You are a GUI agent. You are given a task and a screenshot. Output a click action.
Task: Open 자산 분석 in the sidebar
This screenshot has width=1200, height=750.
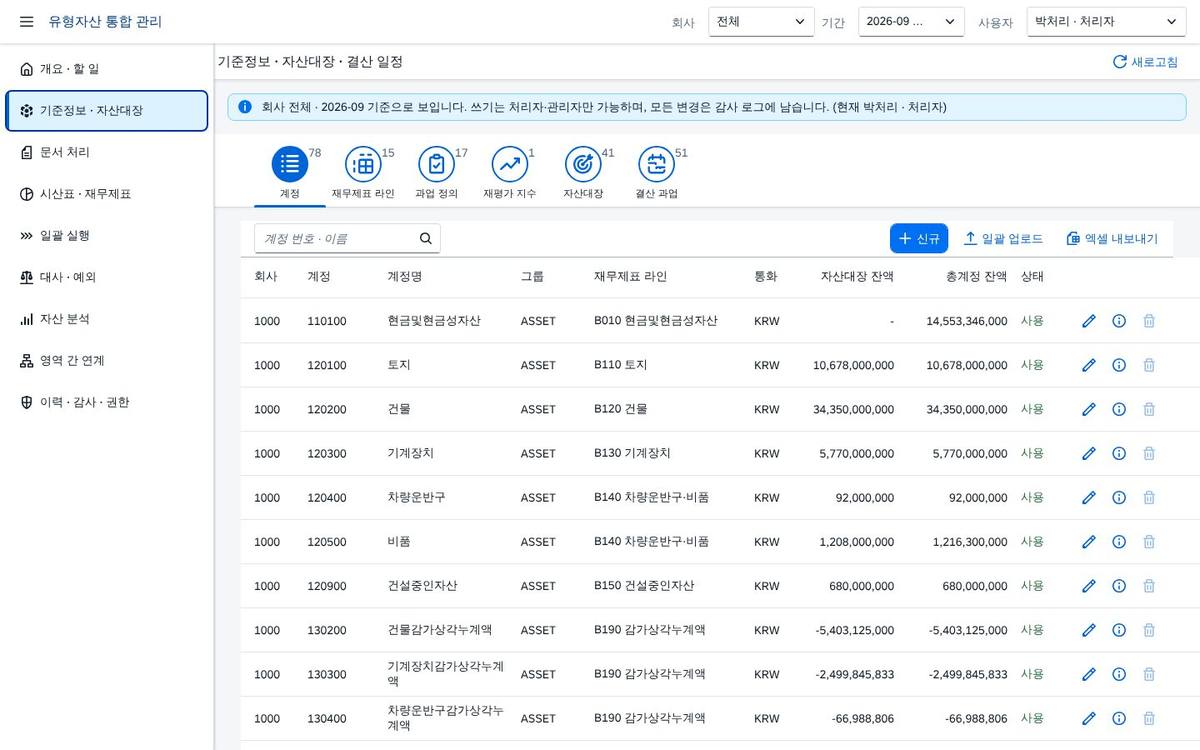click(107, 319)
